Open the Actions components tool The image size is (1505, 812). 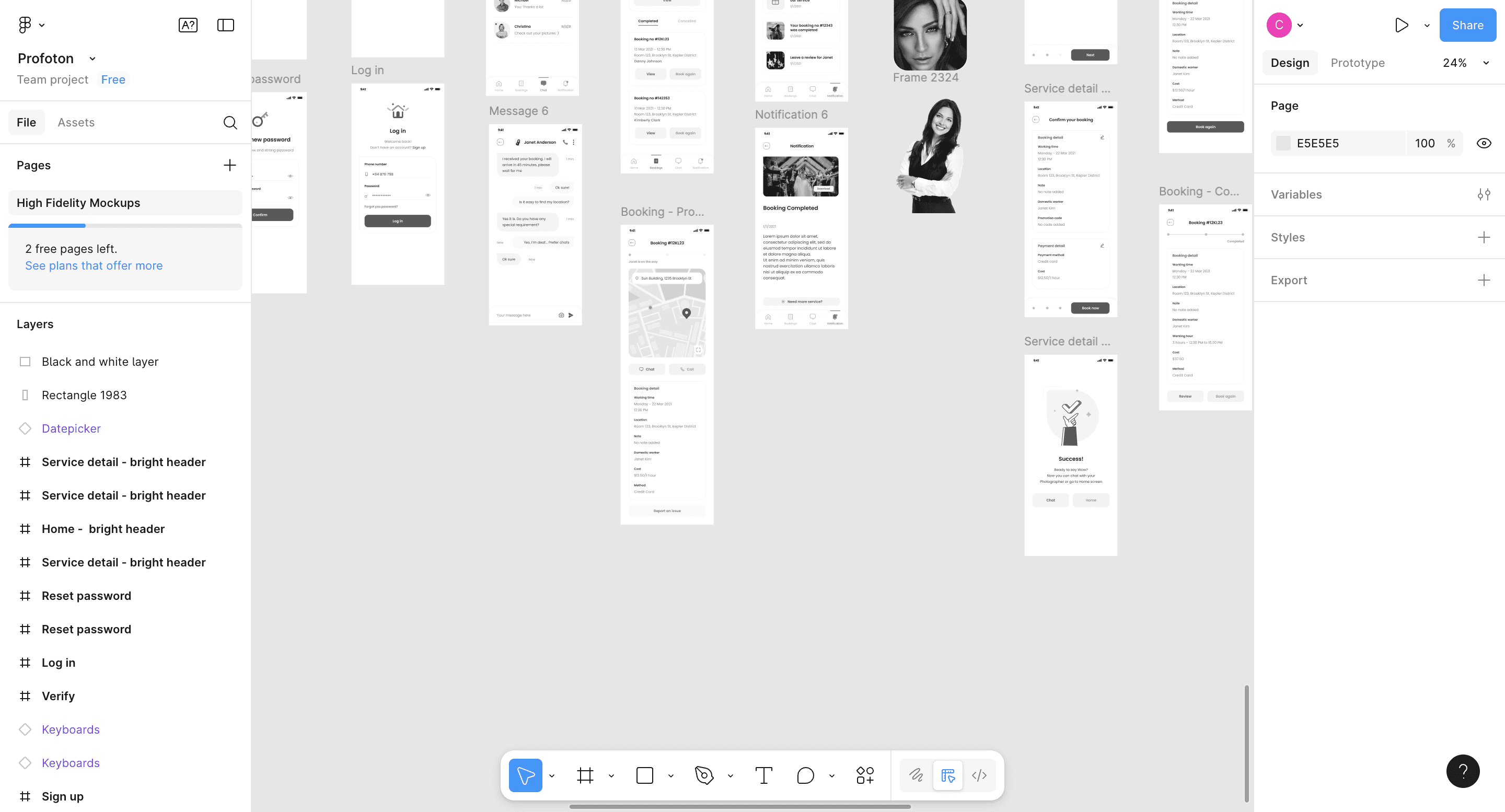click(x=865, y=775)
